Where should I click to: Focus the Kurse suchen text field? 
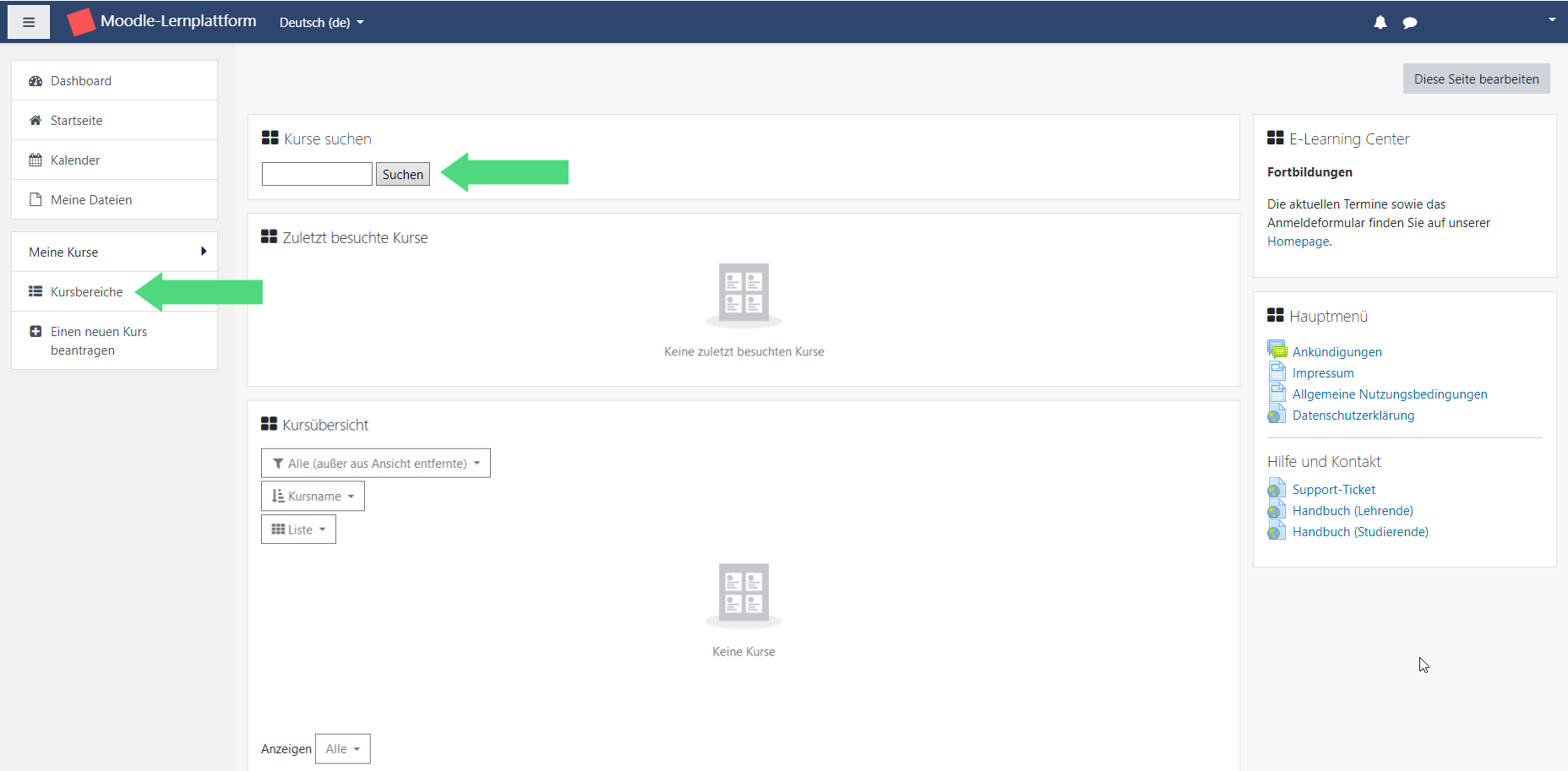[317, 174]
